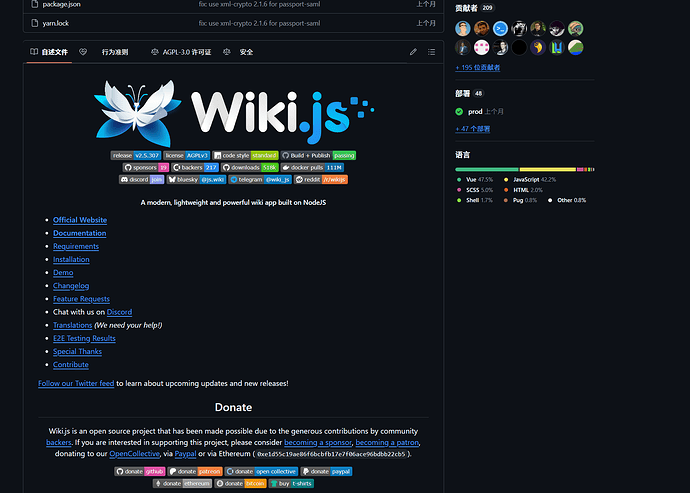Open the Contribute link

71,364
